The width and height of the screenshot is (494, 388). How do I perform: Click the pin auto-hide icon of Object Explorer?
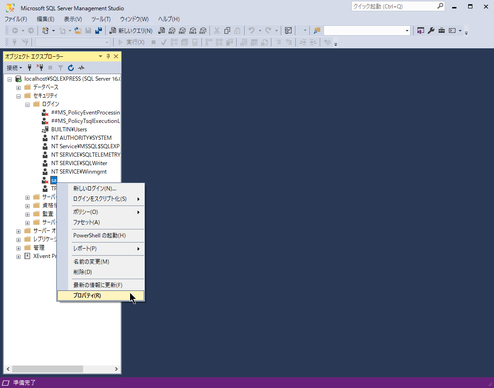[108, 56]
